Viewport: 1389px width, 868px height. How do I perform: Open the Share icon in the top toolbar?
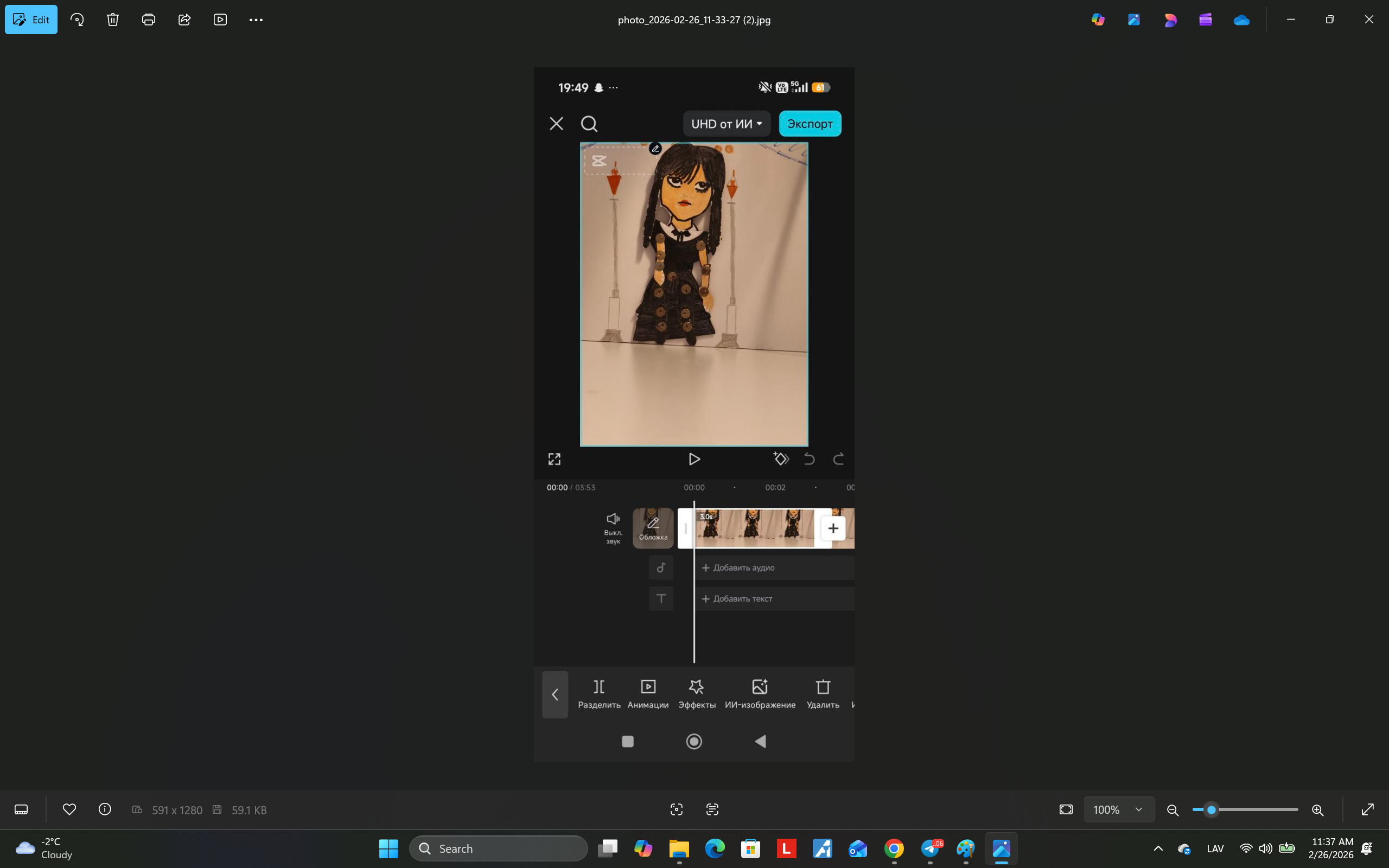click(x=184, y=20)
